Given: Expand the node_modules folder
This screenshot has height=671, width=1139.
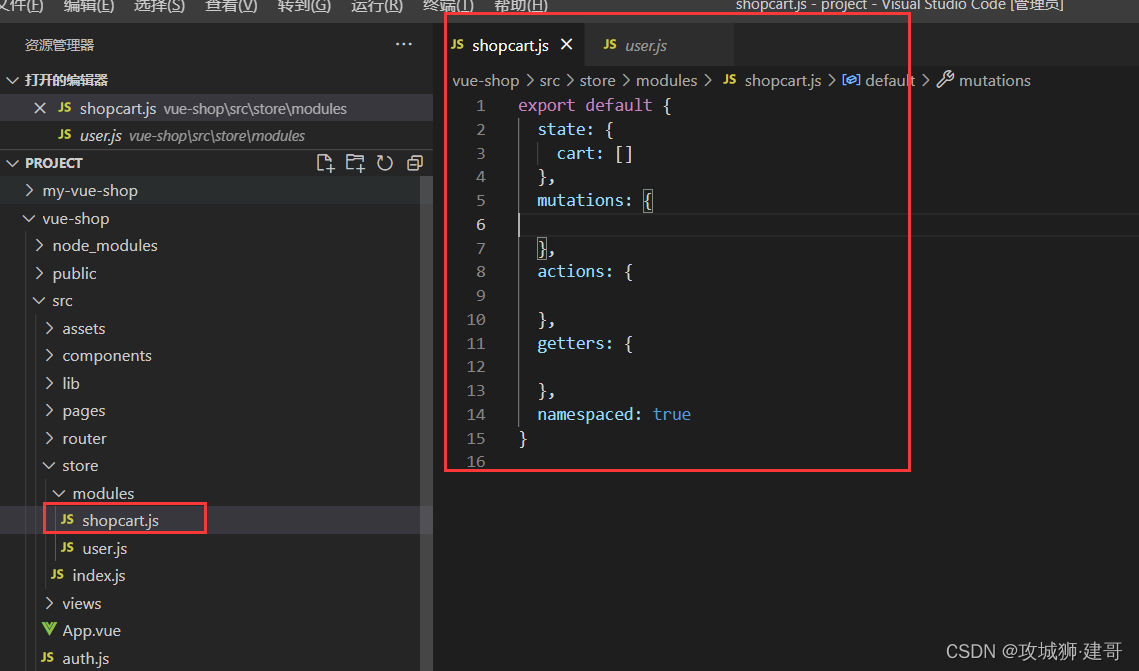Looking at the screenshot, I should pyautogui.click(x=39, y=245).
